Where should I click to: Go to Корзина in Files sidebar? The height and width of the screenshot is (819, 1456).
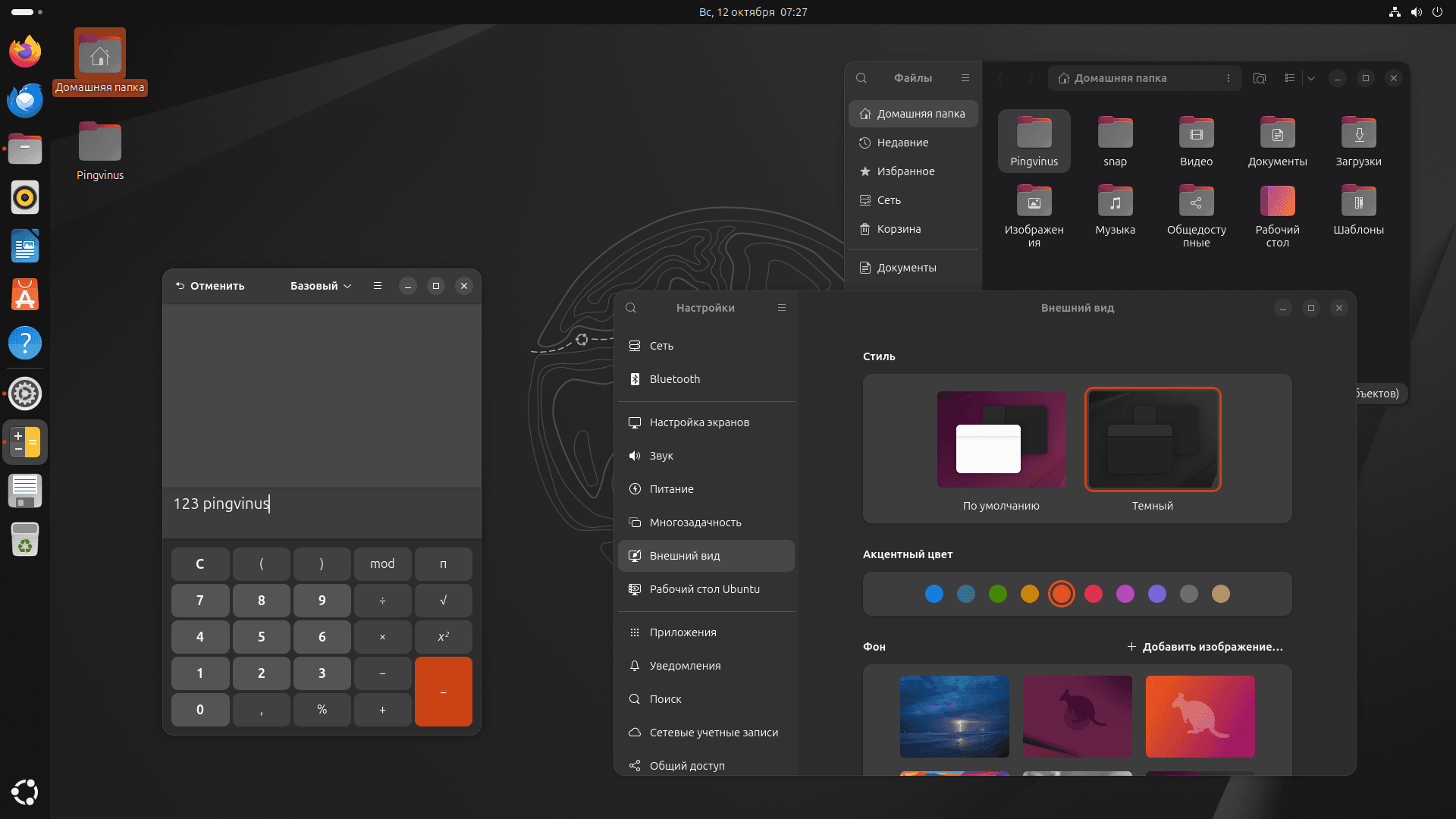tap(899, 229)
